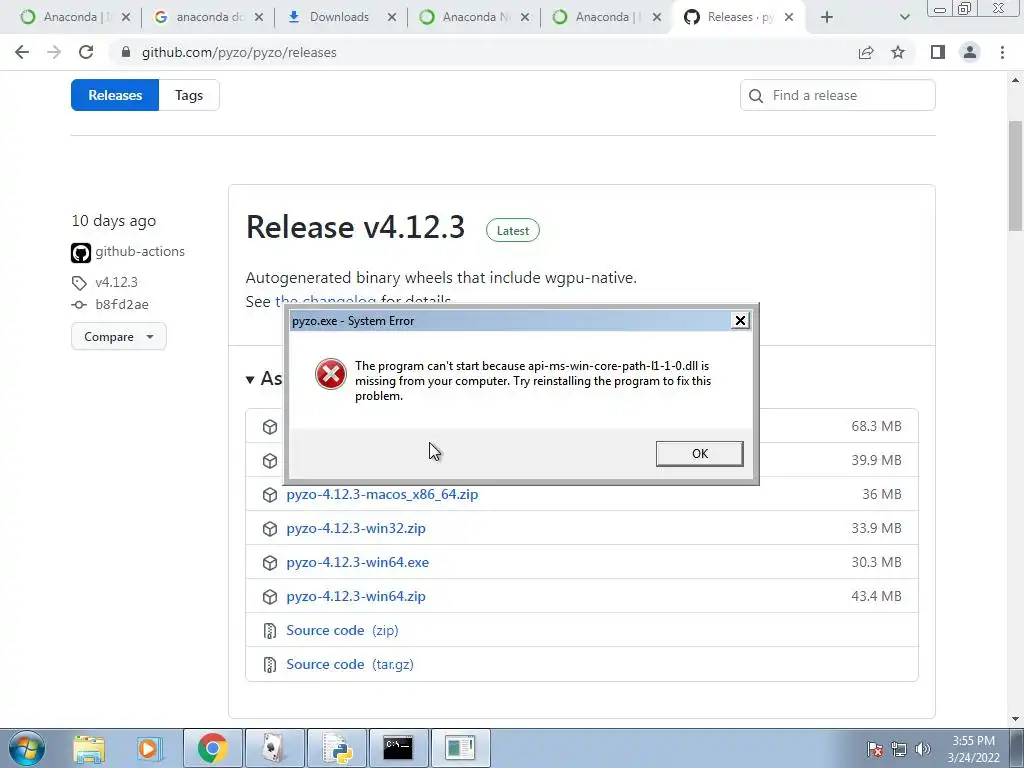Click the site lock icon
The height and width of the screenshot is (768, 1024).
coord(126,52)
